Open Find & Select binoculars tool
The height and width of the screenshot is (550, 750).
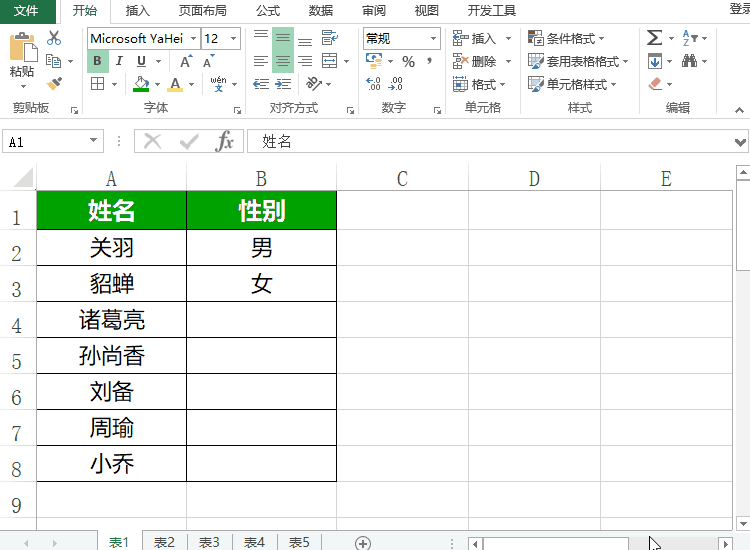(x=690, y=61)
